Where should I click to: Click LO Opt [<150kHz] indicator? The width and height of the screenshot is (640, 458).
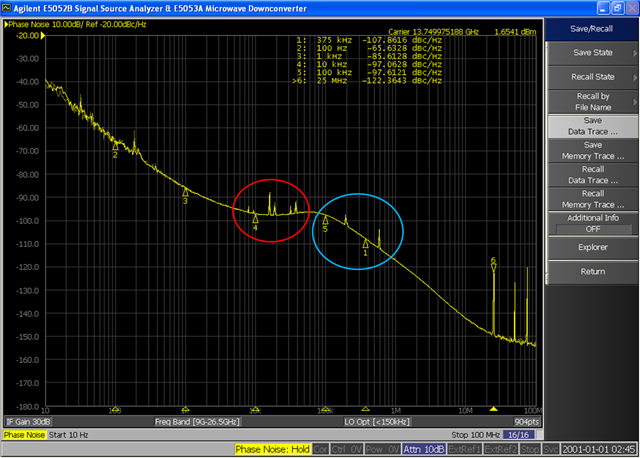point(376,422)
